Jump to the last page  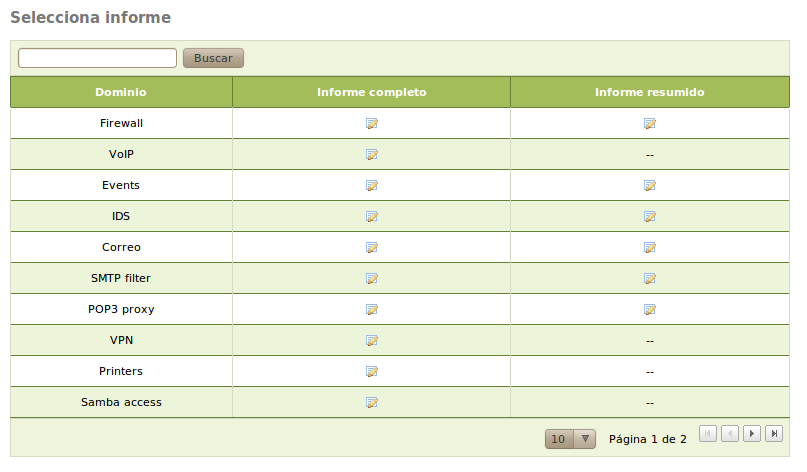click(774, 434)
